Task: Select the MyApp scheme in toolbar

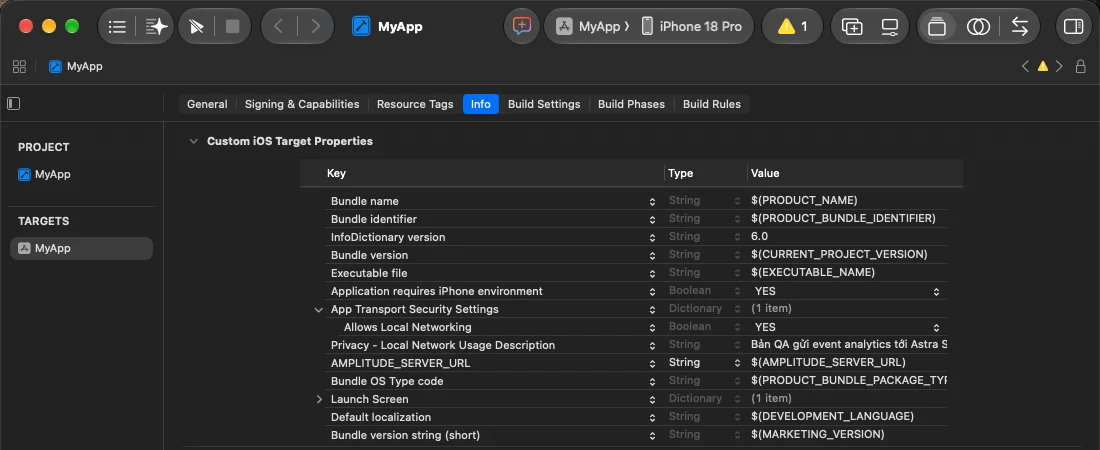Action: click(x=593, y=27)
